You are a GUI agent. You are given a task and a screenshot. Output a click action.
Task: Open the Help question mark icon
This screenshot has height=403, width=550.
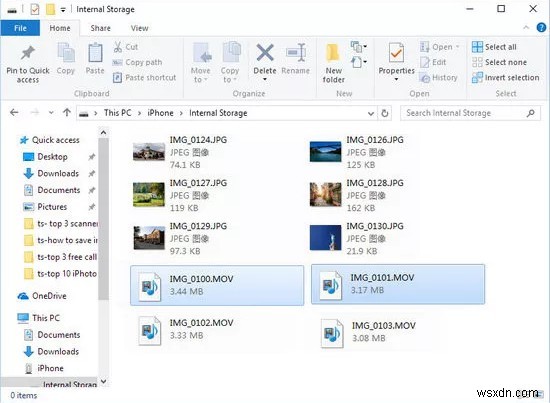tap(541, 28)
